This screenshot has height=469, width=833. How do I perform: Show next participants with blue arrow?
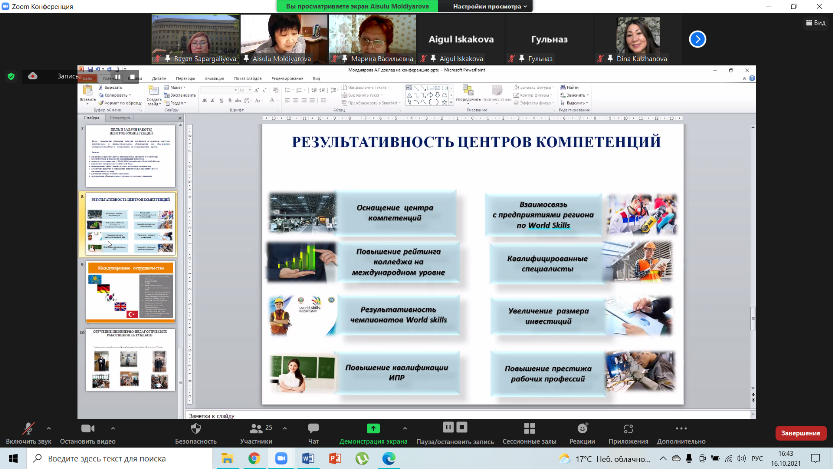(x=698, y=39)
